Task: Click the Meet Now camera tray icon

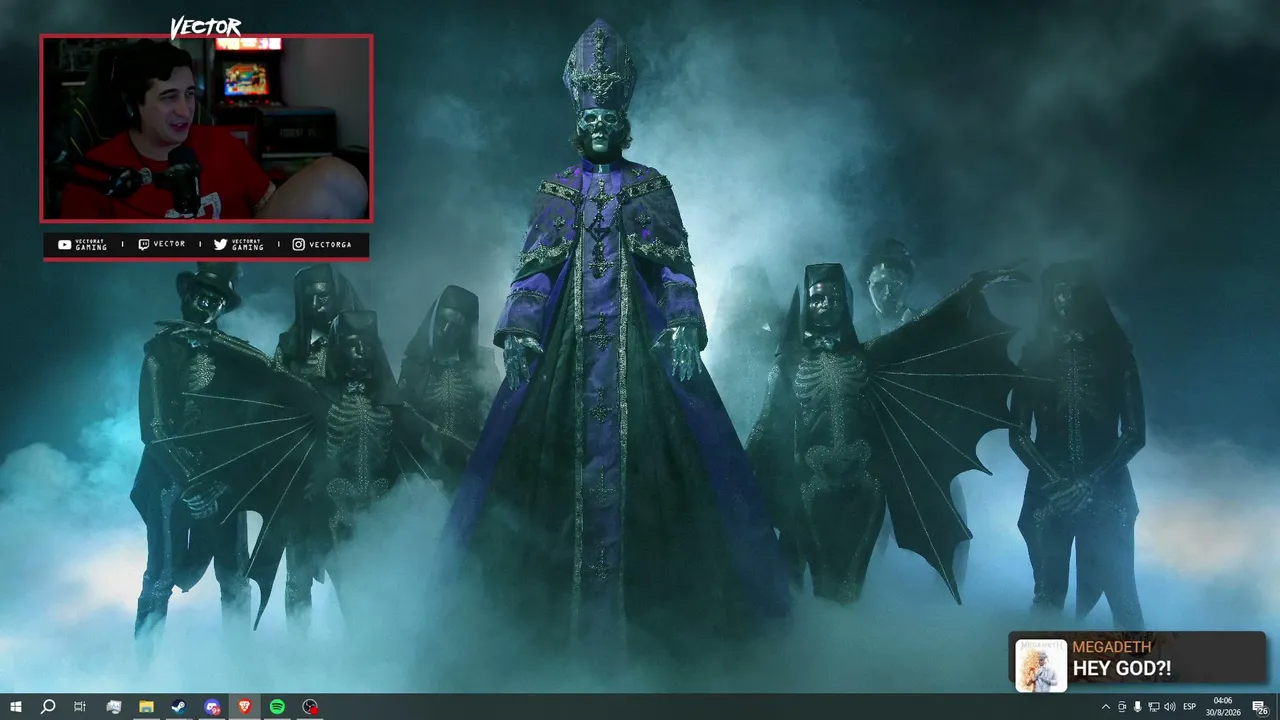Action: point(1121,707)
